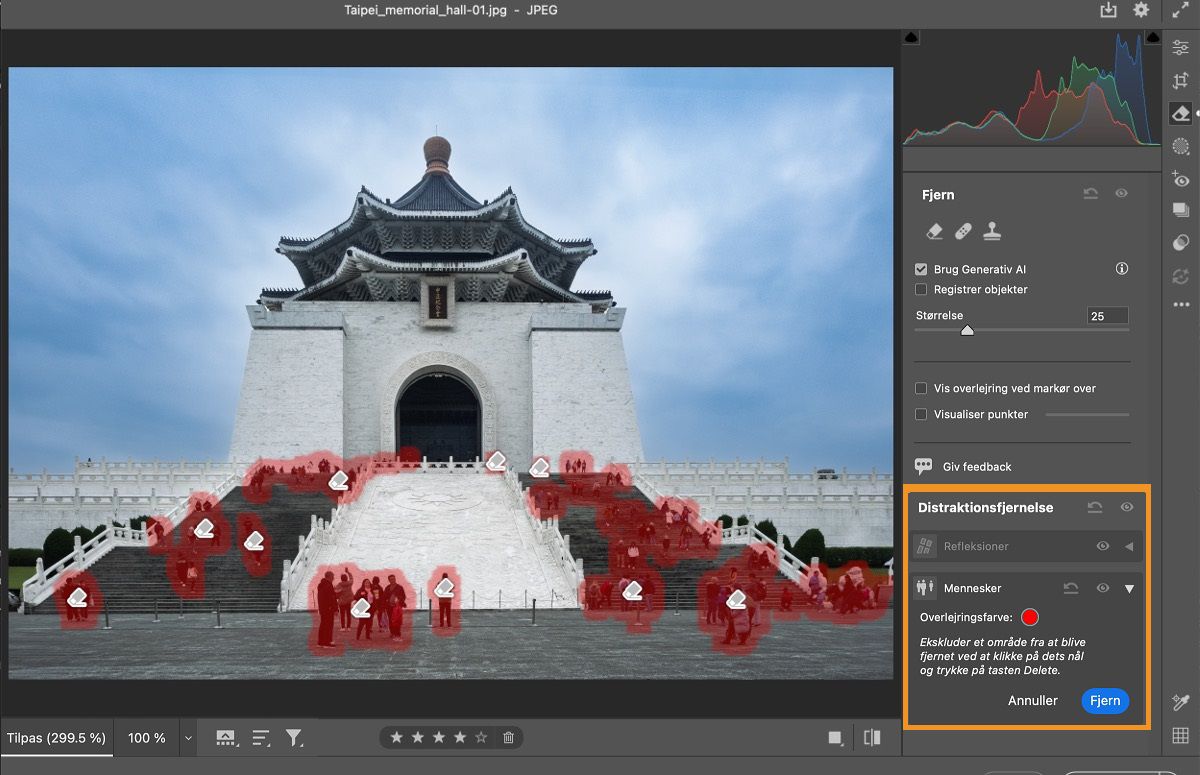1200x775 pixels.
Task: Click the Mennesker people icon
Action: [x=926, y=588]
